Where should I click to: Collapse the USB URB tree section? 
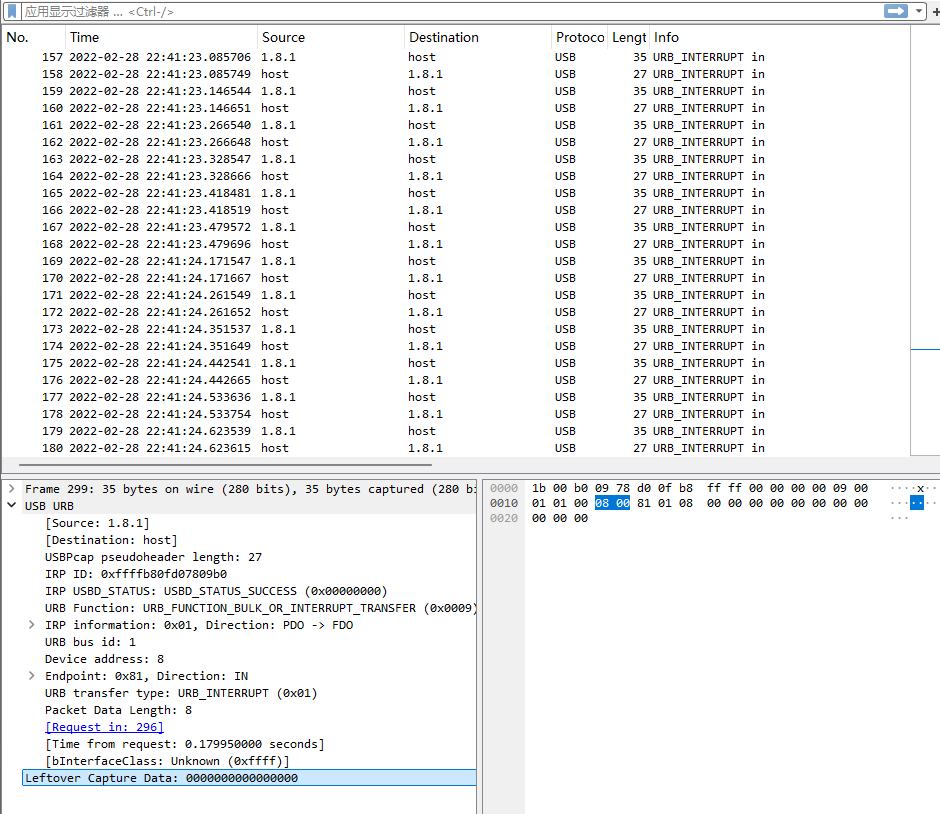pyautogui.click(x=11, y=506)
